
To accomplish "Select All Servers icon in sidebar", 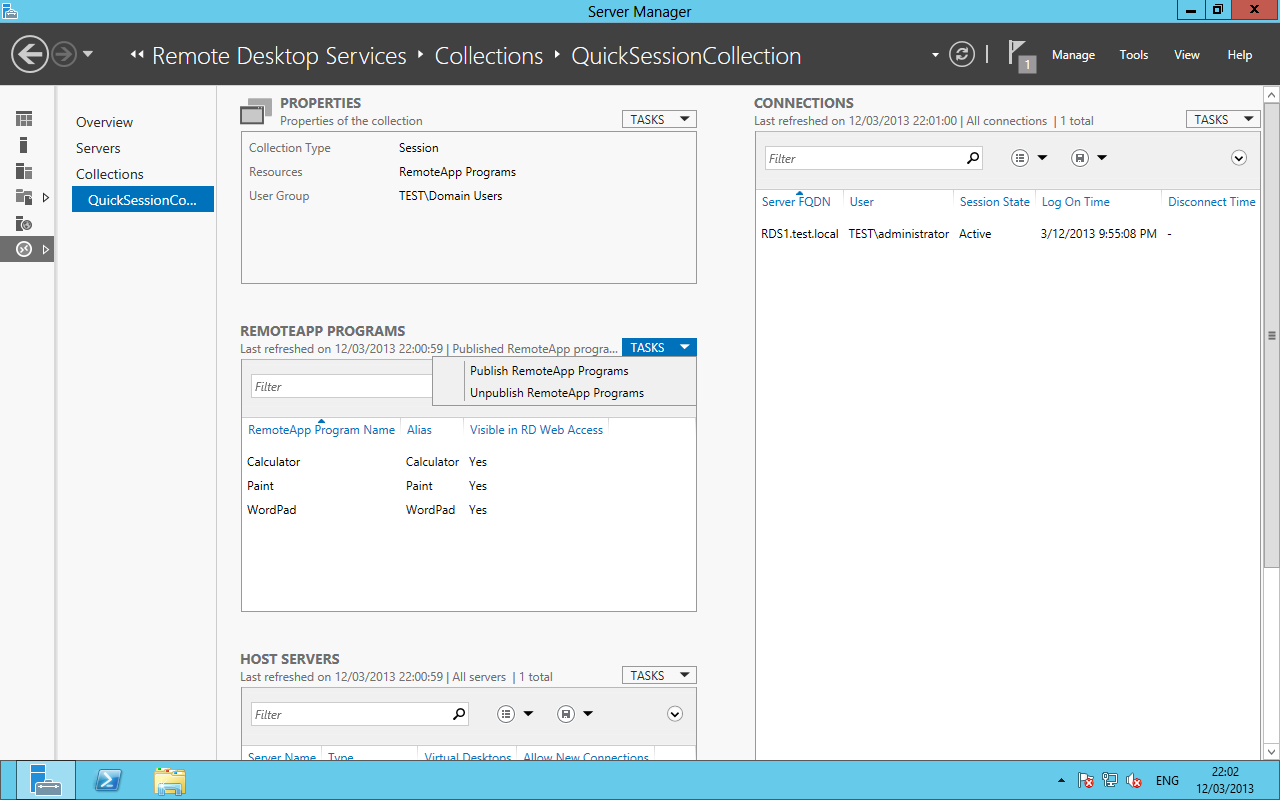I will coord(24,171).
